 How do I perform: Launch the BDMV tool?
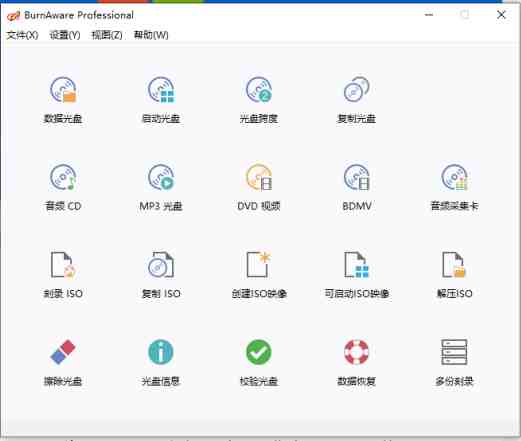point(357,187)
